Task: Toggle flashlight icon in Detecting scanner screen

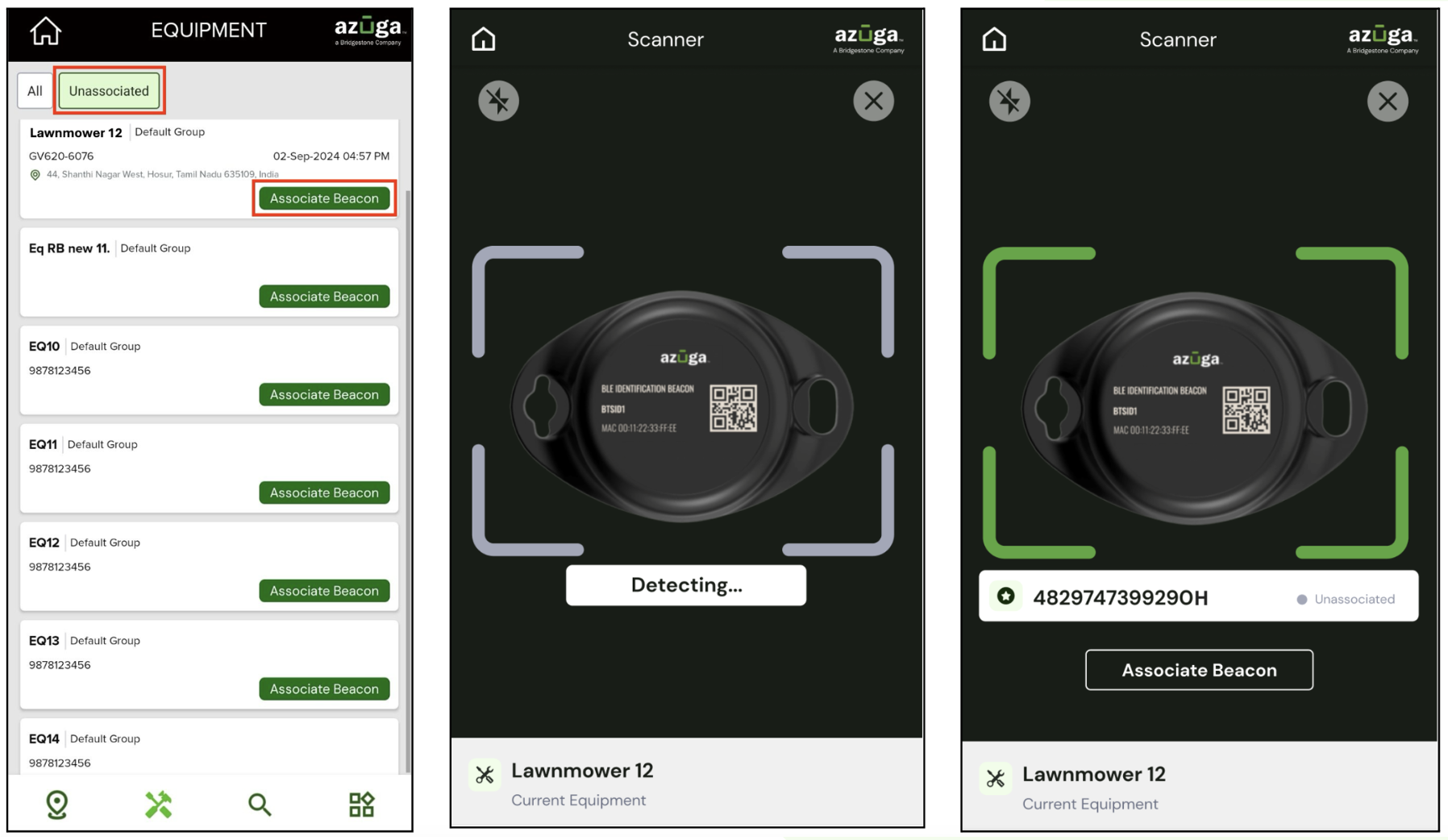Action: click(x=498, y=101)
